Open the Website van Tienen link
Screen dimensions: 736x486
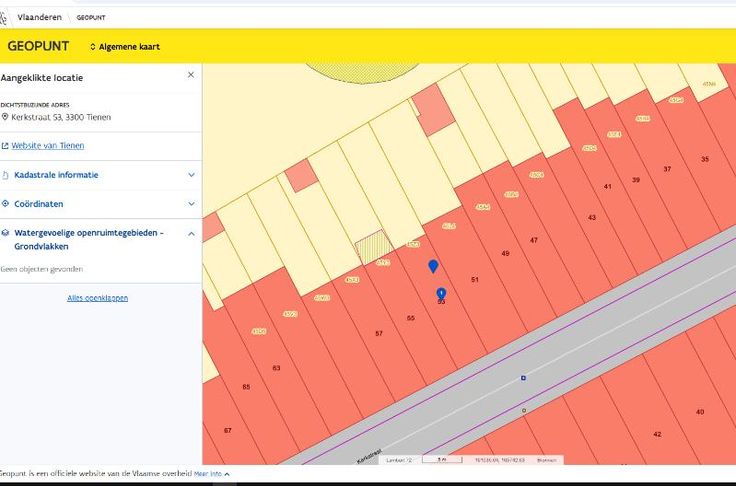pos(47,146)
